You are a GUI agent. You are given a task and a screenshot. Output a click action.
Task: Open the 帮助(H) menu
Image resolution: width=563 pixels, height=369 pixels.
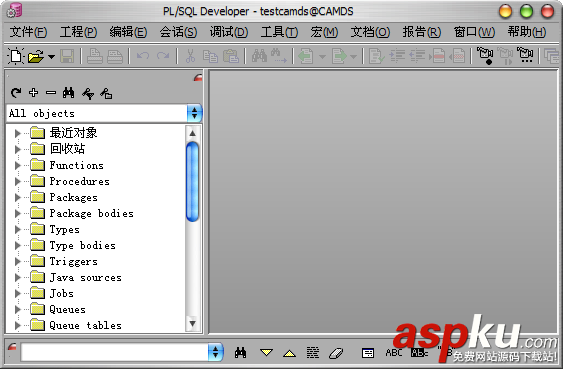click(x=527, y=32)
